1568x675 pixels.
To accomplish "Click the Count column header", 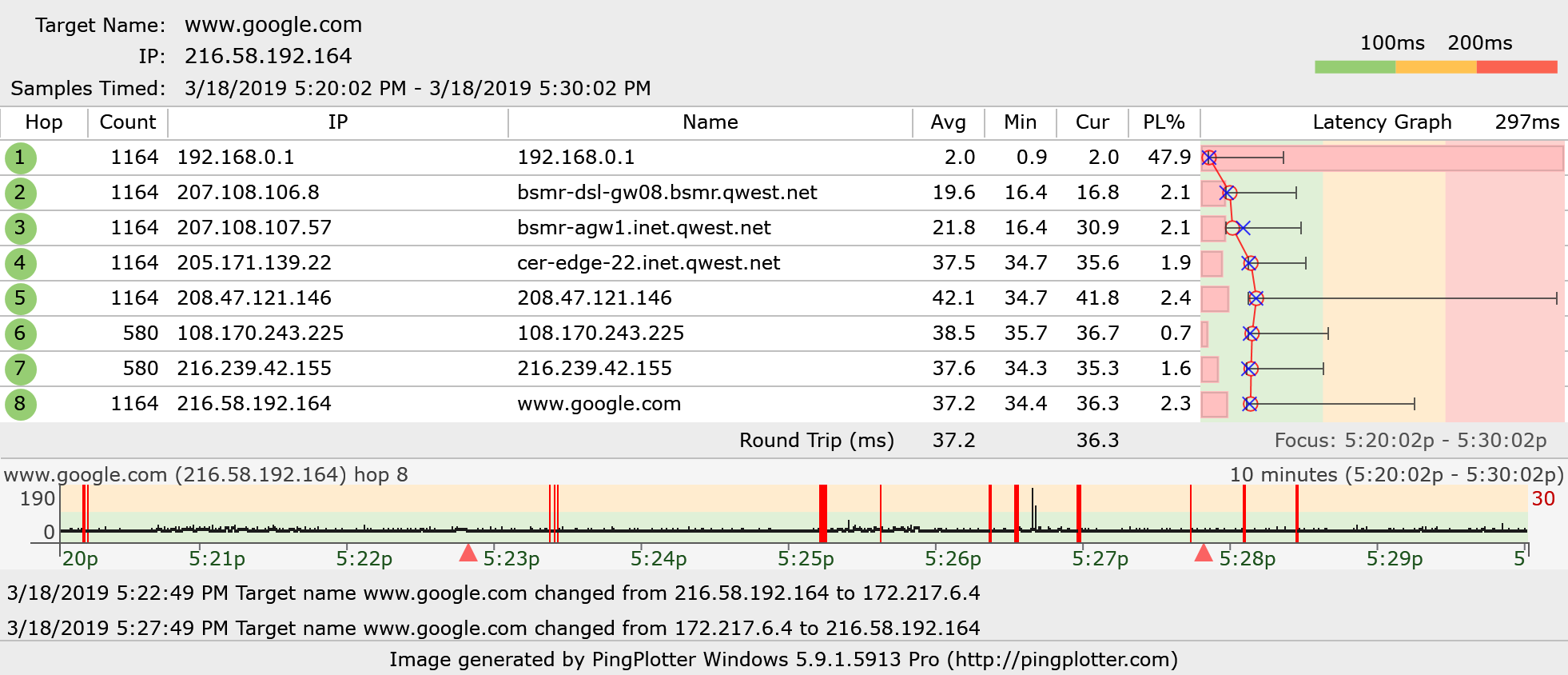I will 128,122.
